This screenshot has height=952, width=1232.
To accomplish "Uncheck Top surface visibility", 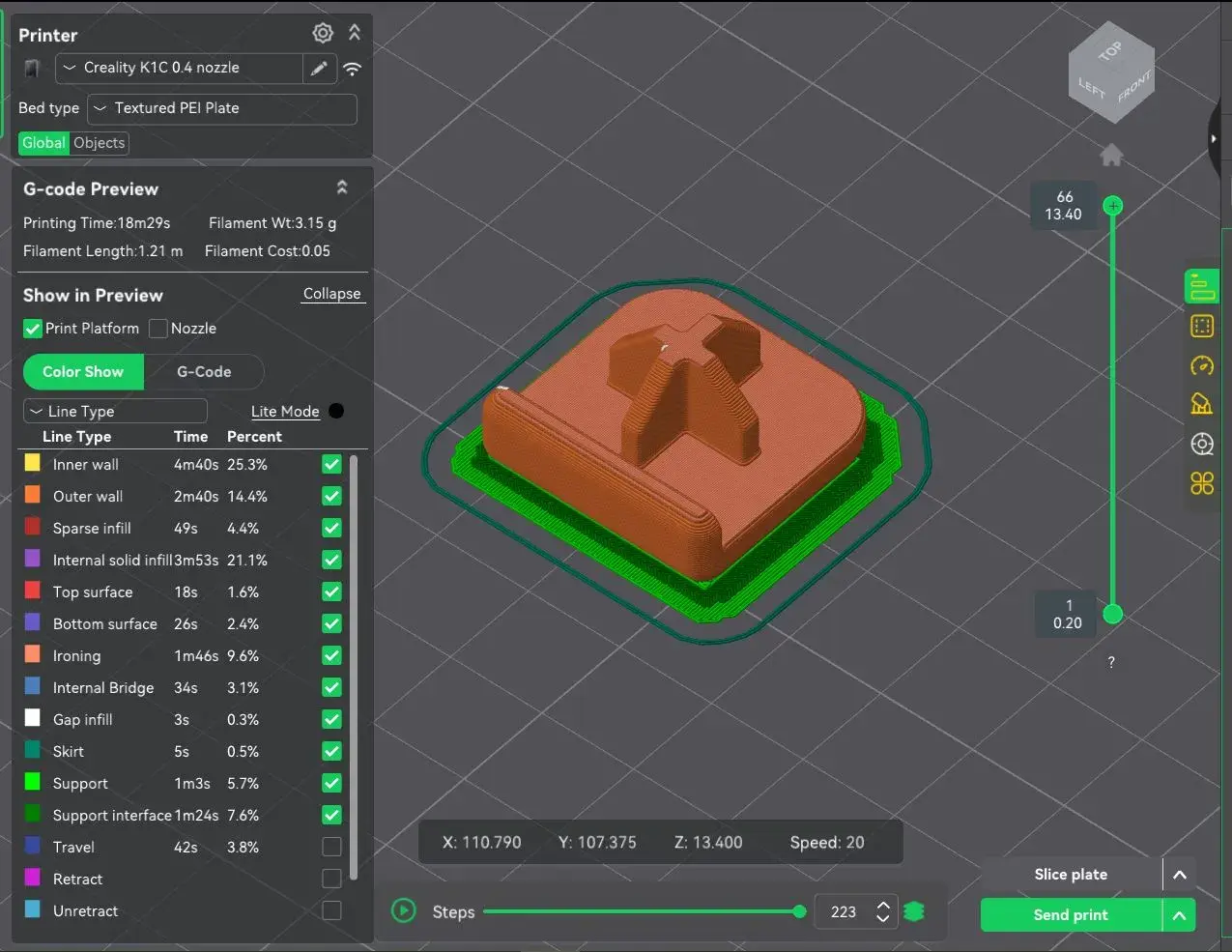I will click(x=331, y=591).
